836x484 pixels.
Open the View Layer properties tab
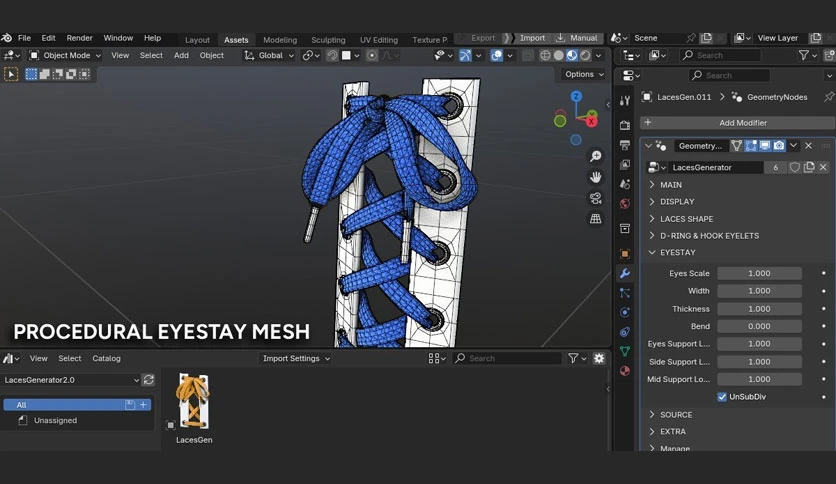pyautogui.click(x=625, y=165)
